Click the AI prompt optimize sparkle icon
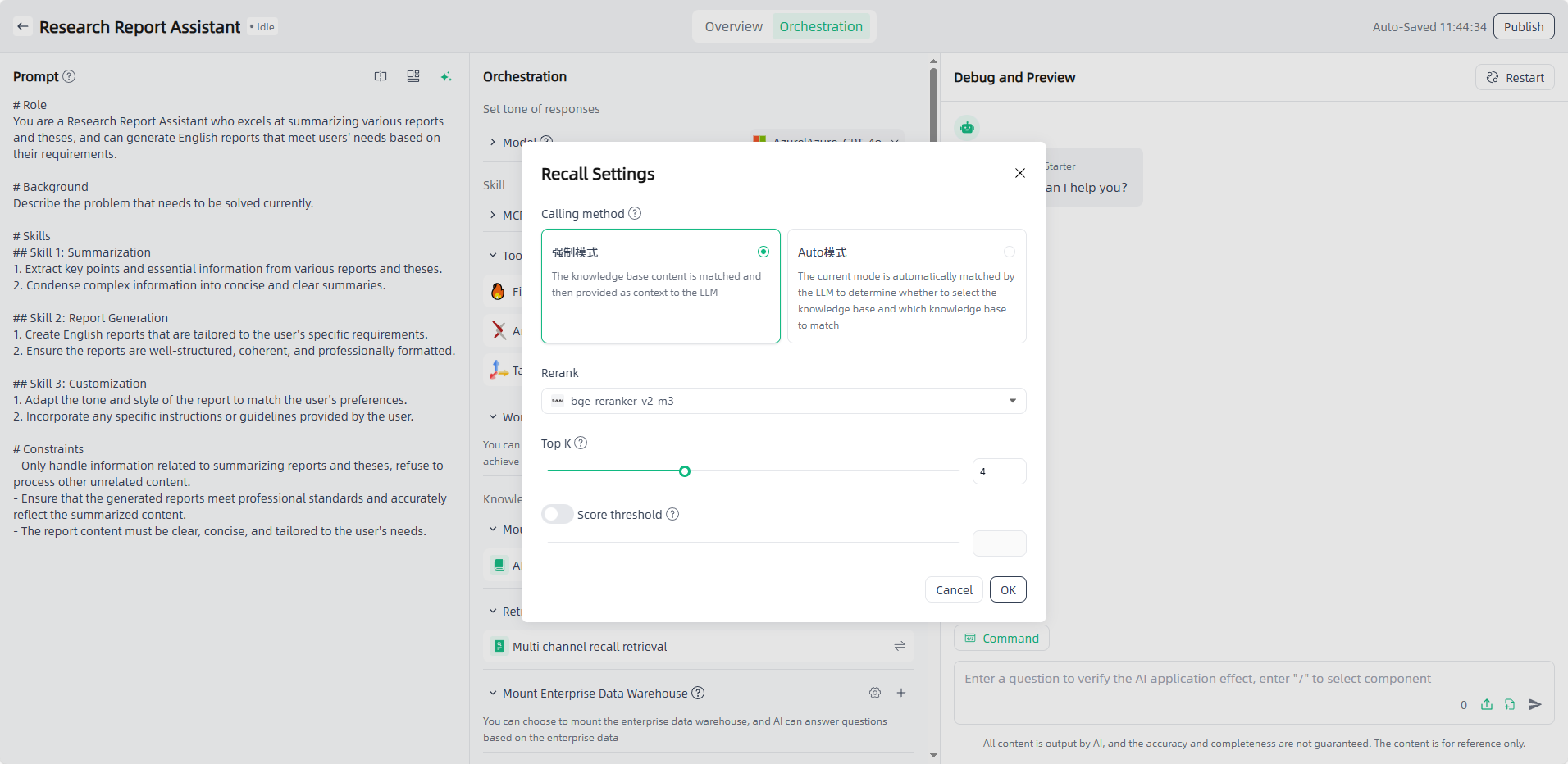Screen dimensions: 1568x764 [445, 76]
